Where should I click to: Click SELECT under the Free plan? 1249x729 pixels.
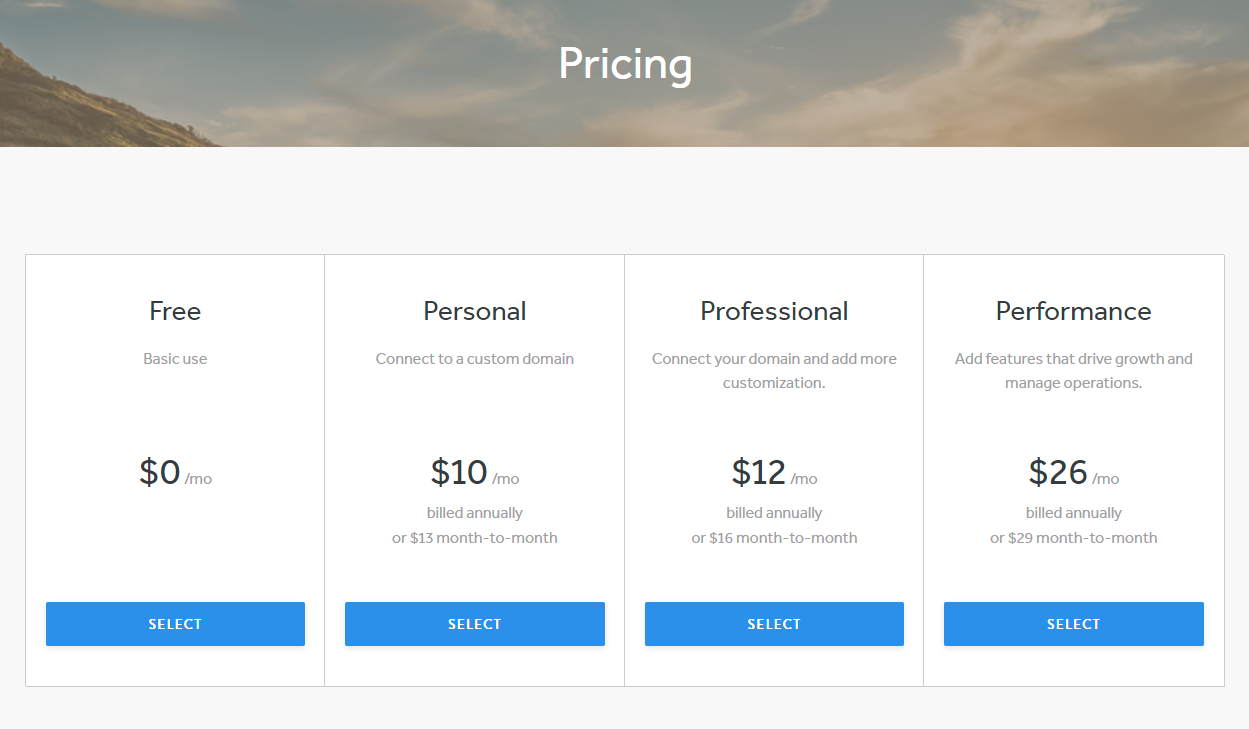[175, 624]
